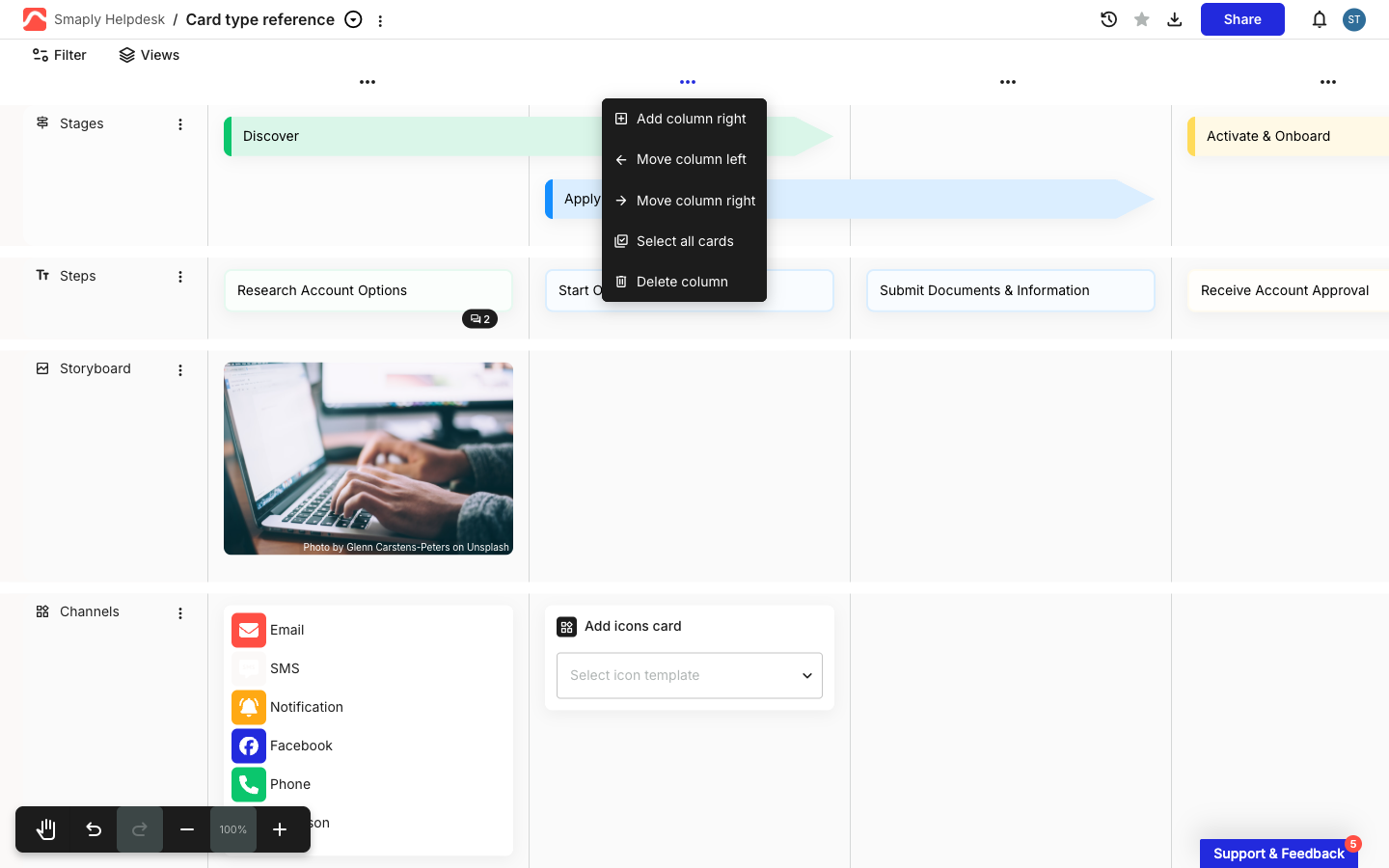
Task: Click the Notification channel icon
Action: [x=249, y=707]
